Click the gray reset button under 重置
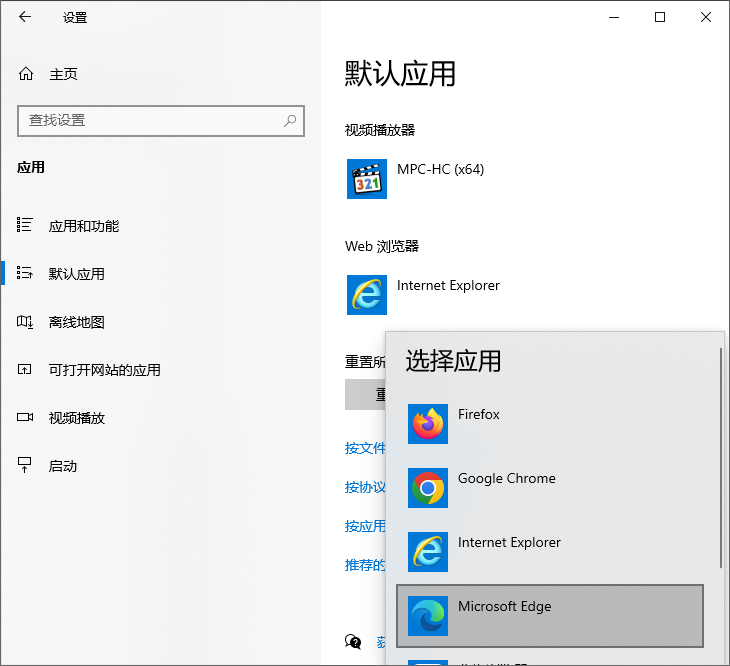This screenshot has height=666, width=730. click(365, 395)
